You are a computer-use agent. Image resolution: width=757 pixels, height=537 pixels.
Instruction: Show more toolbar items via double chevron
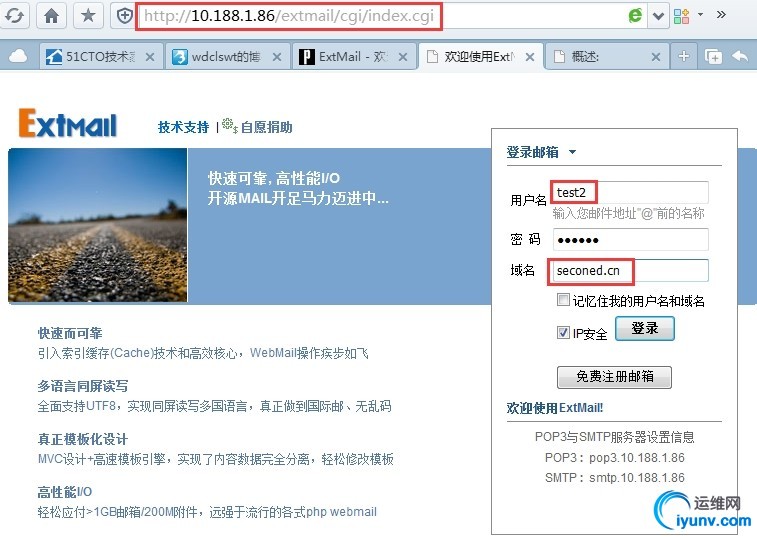coord(721,14)
